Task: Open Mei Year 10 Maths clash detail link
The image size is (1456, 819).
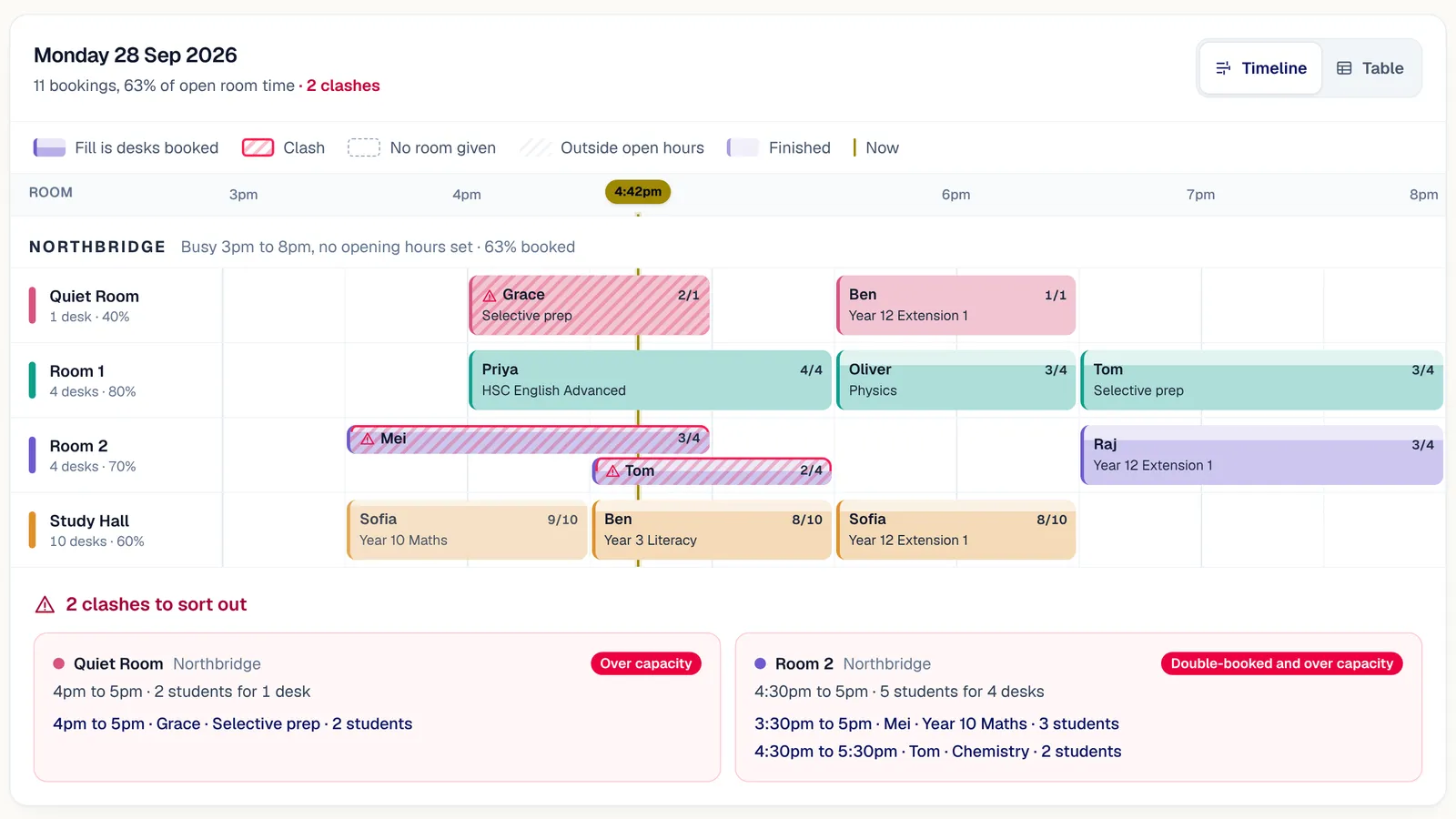Action: pyautogui.click(x=936, y=723)
